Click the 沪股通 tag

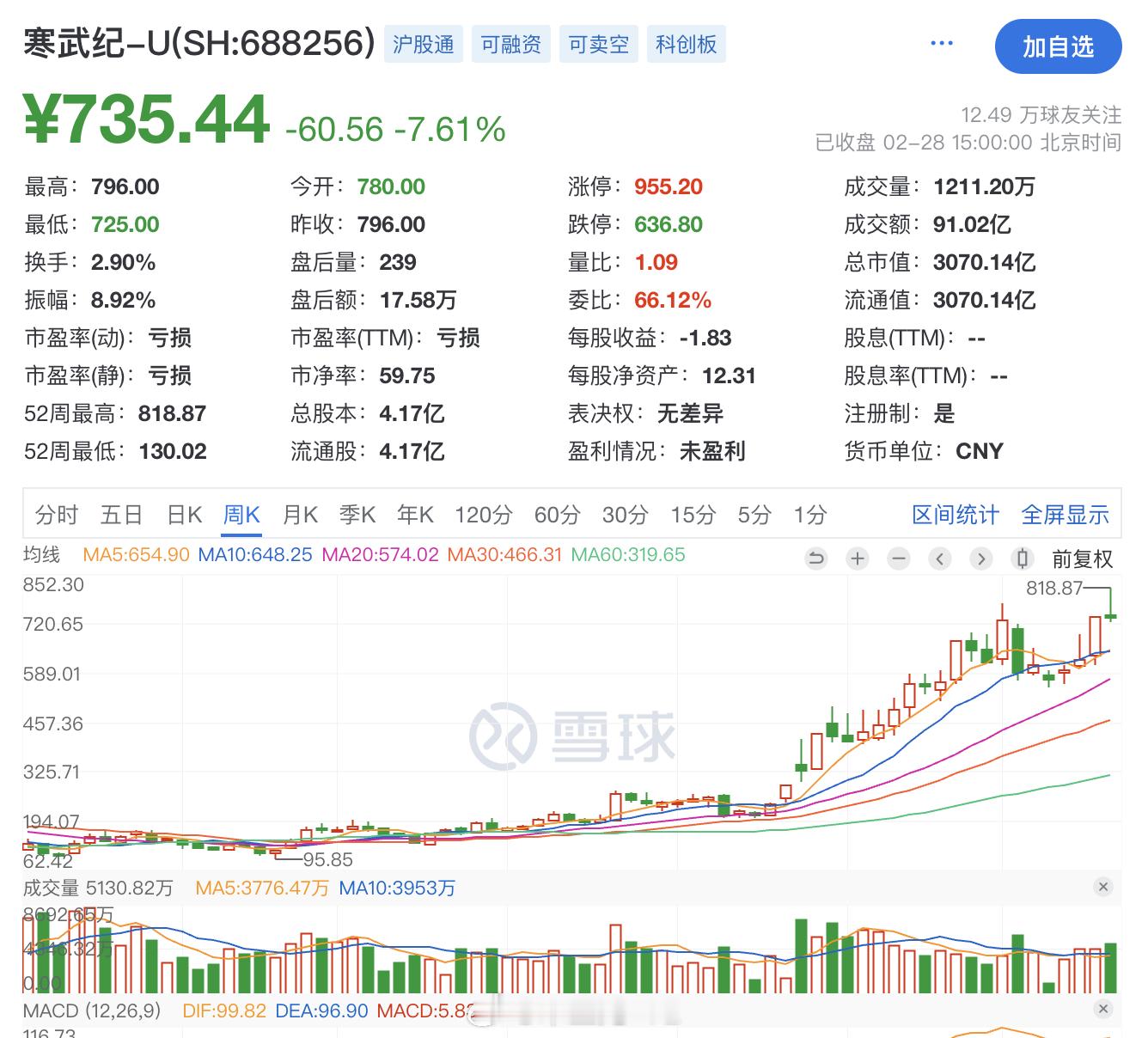point(424,44)
